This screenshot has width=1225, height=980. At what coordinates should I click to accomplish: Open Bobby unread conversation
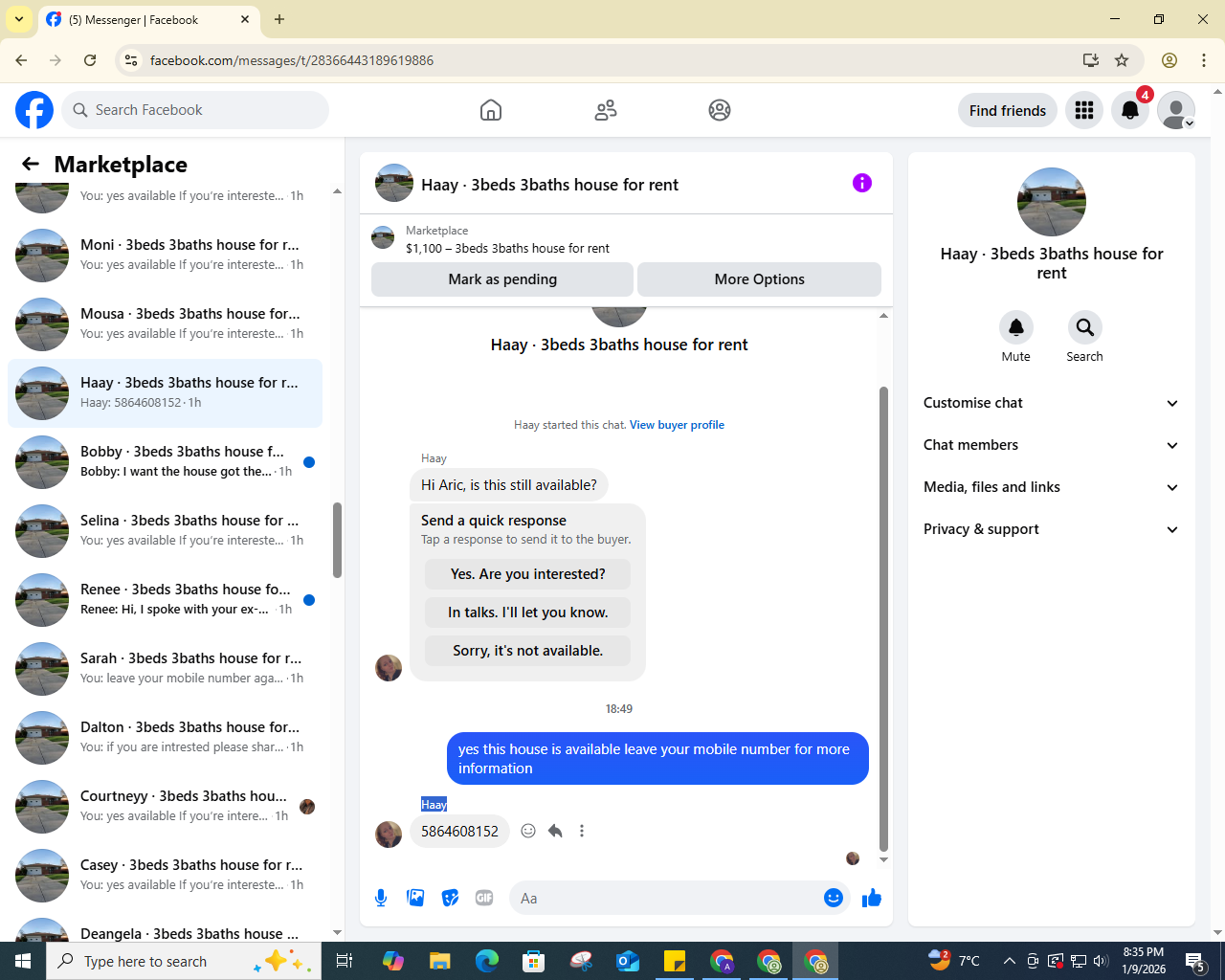tap(165, 462)
